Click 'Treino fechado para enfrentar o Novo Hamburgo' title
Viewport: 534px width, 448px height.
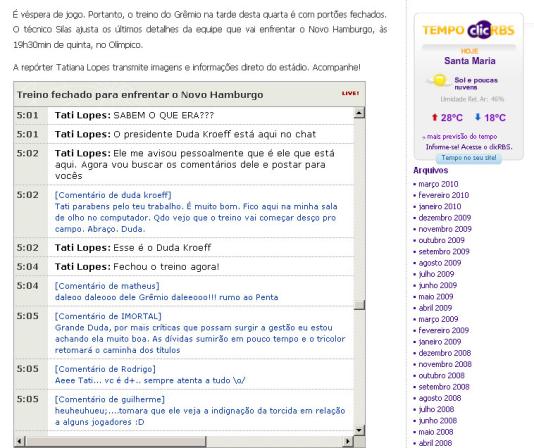coord(140,95)
